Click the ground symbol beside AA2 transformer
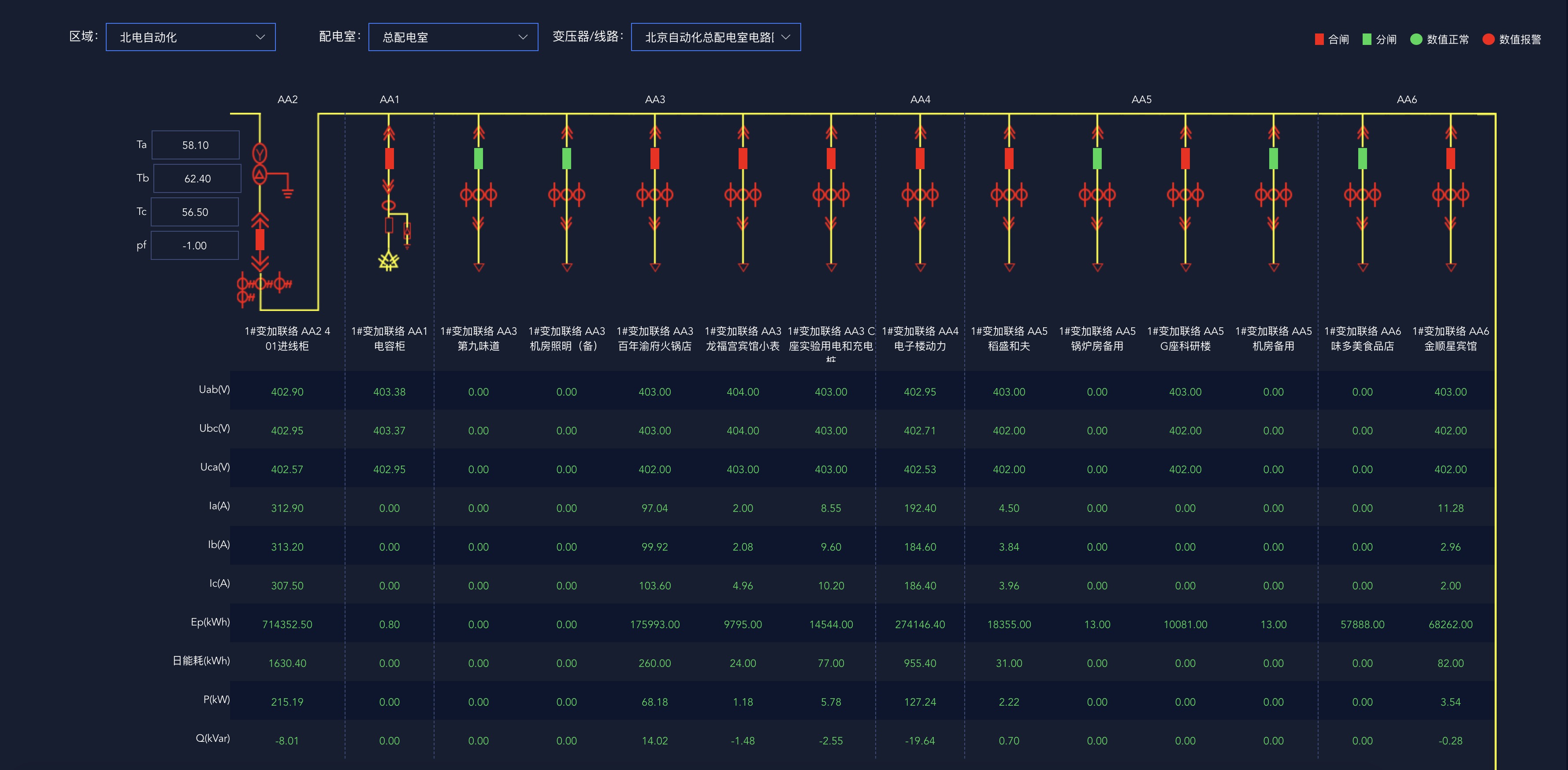1568x770 pixels. click(287, 193)
